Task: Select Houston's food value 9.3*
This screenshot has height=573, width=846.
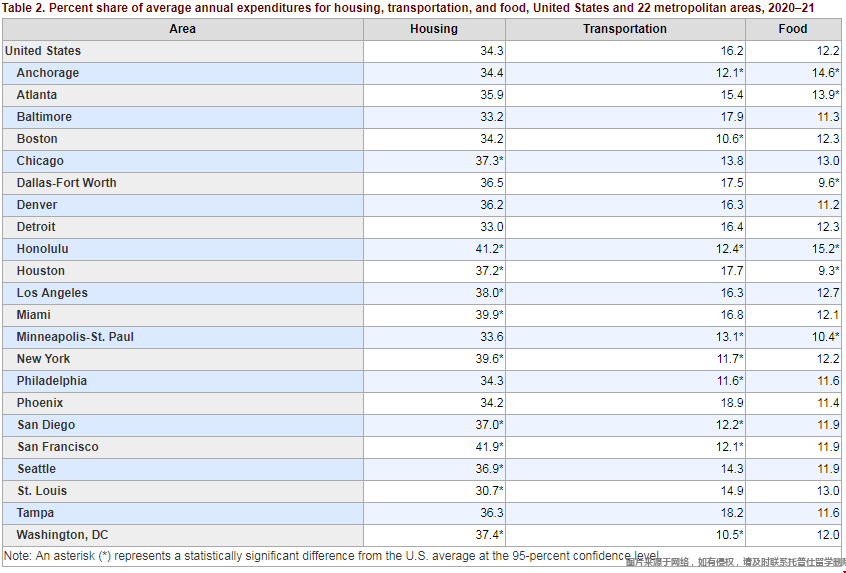Action: tap(825, 271)
